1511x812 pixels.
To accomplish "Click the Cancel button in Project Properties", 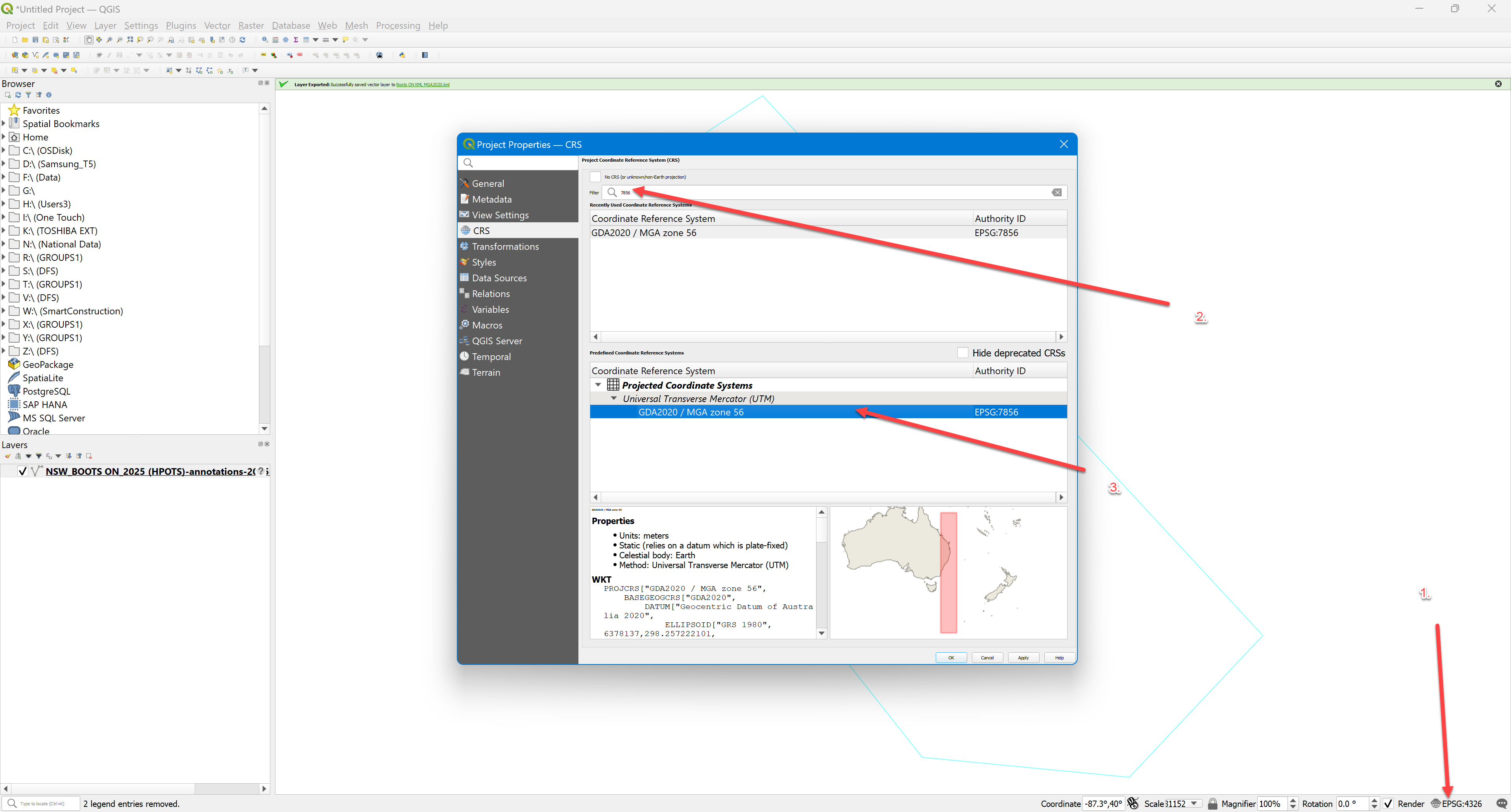I will pyautogui.click(x=987, y=657).
